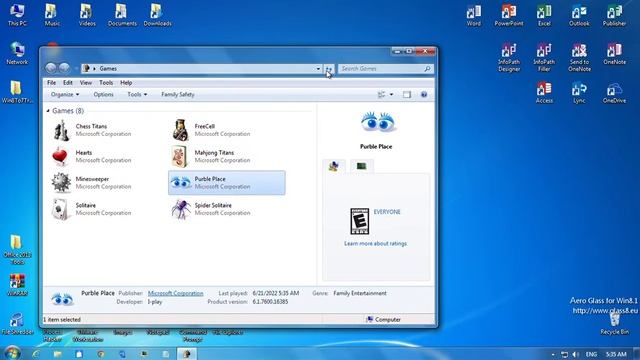The width and height of the screenshot is (640, 360).
Task: Click inside the Search Games field
Action: tap(385, 69)
